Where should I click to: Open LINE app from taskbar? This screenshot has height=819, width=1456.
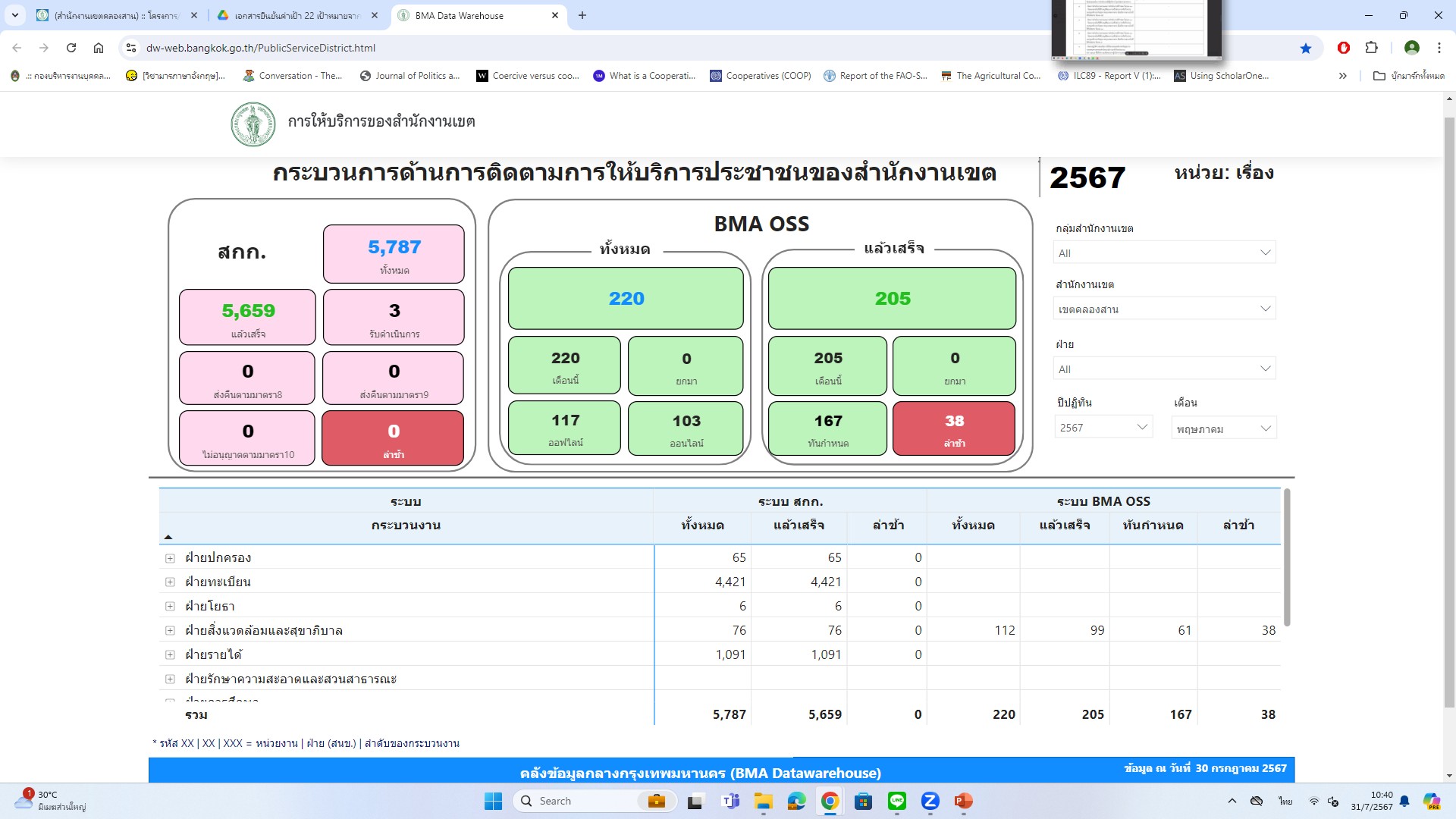pos(897,801)
